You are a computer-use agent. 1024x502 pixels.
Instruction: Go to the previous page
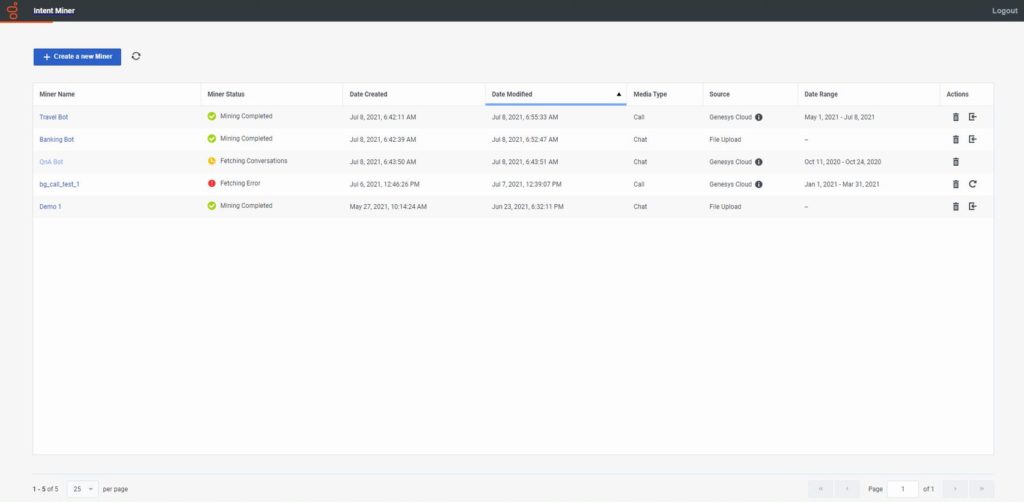[847, 488]
